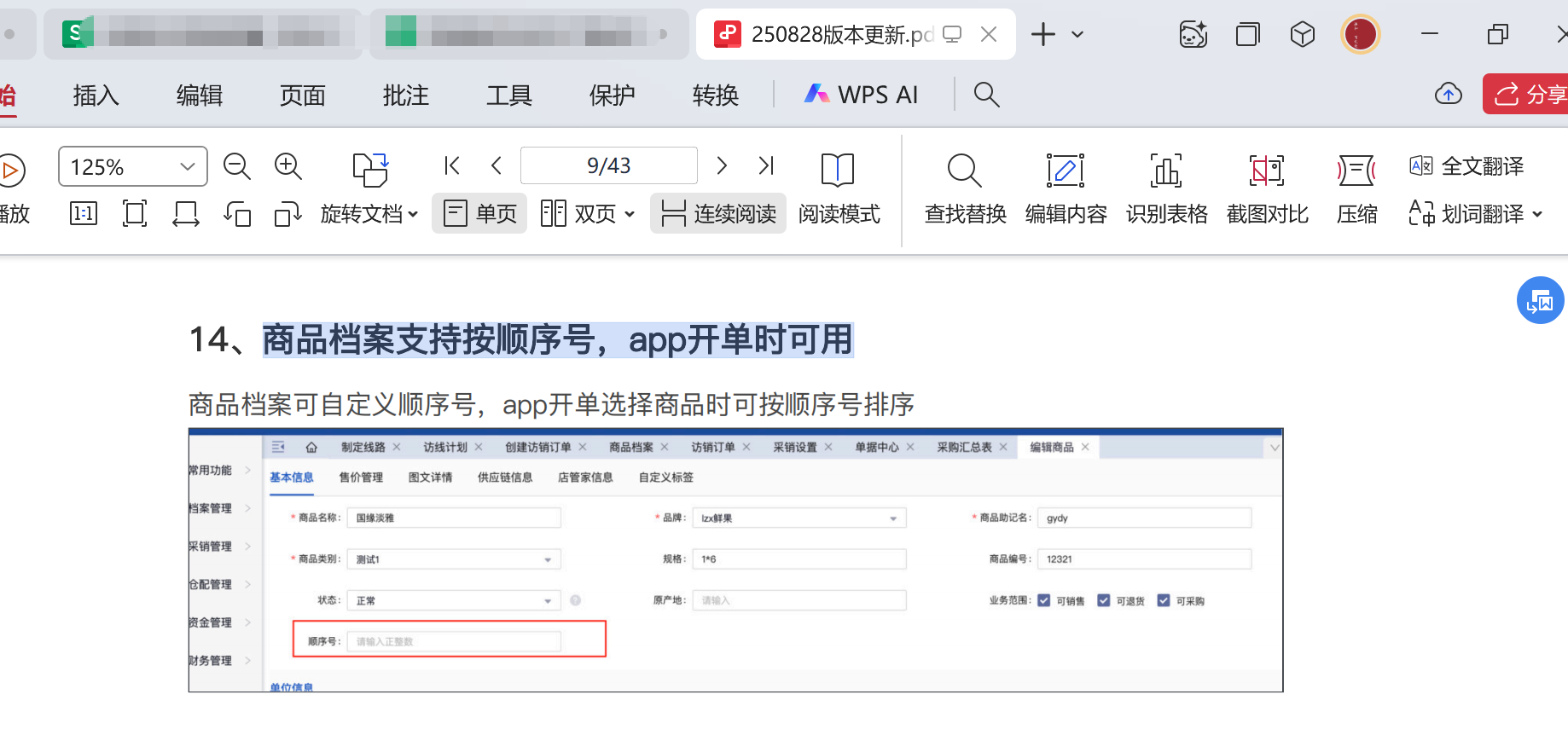Expand the 划词翻译 dropdown

click(1536, 214)
